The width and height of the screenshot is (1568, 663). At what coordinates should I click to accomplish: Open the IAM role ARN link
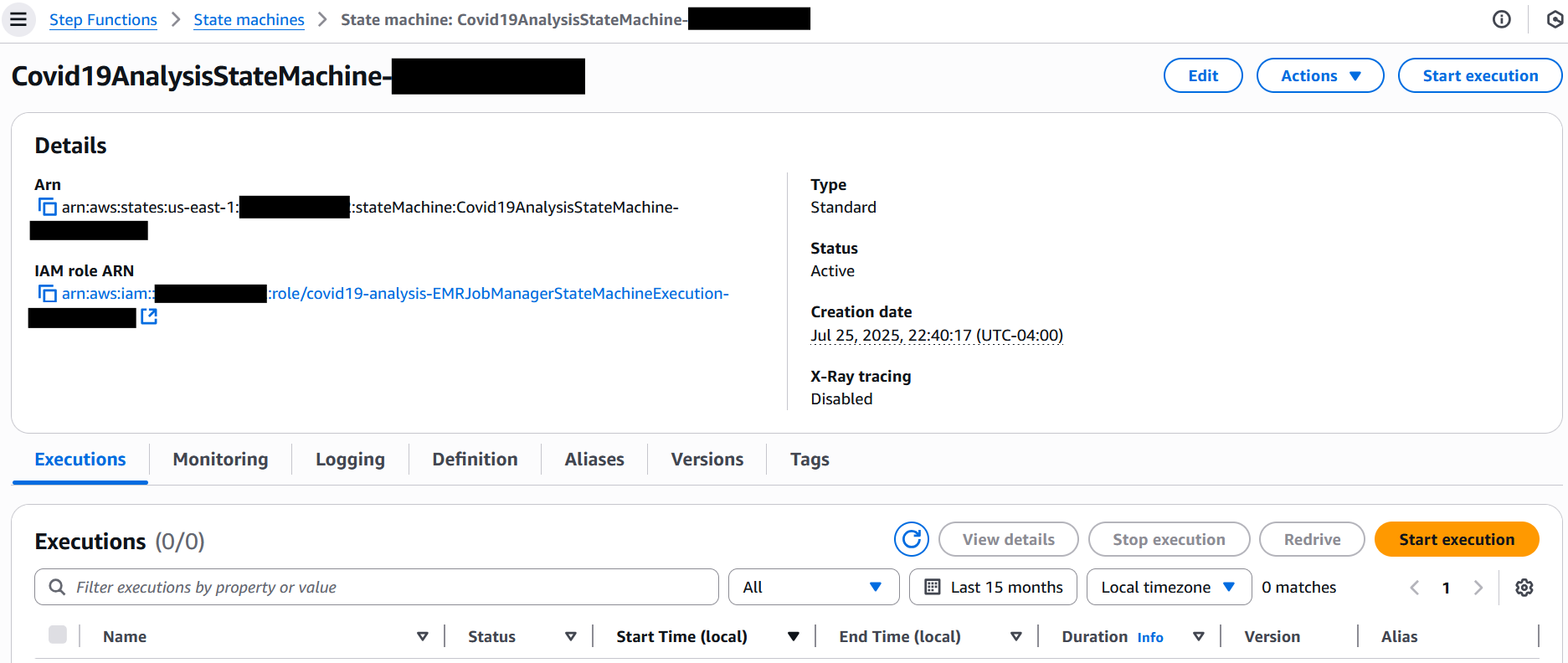point(395,293)
